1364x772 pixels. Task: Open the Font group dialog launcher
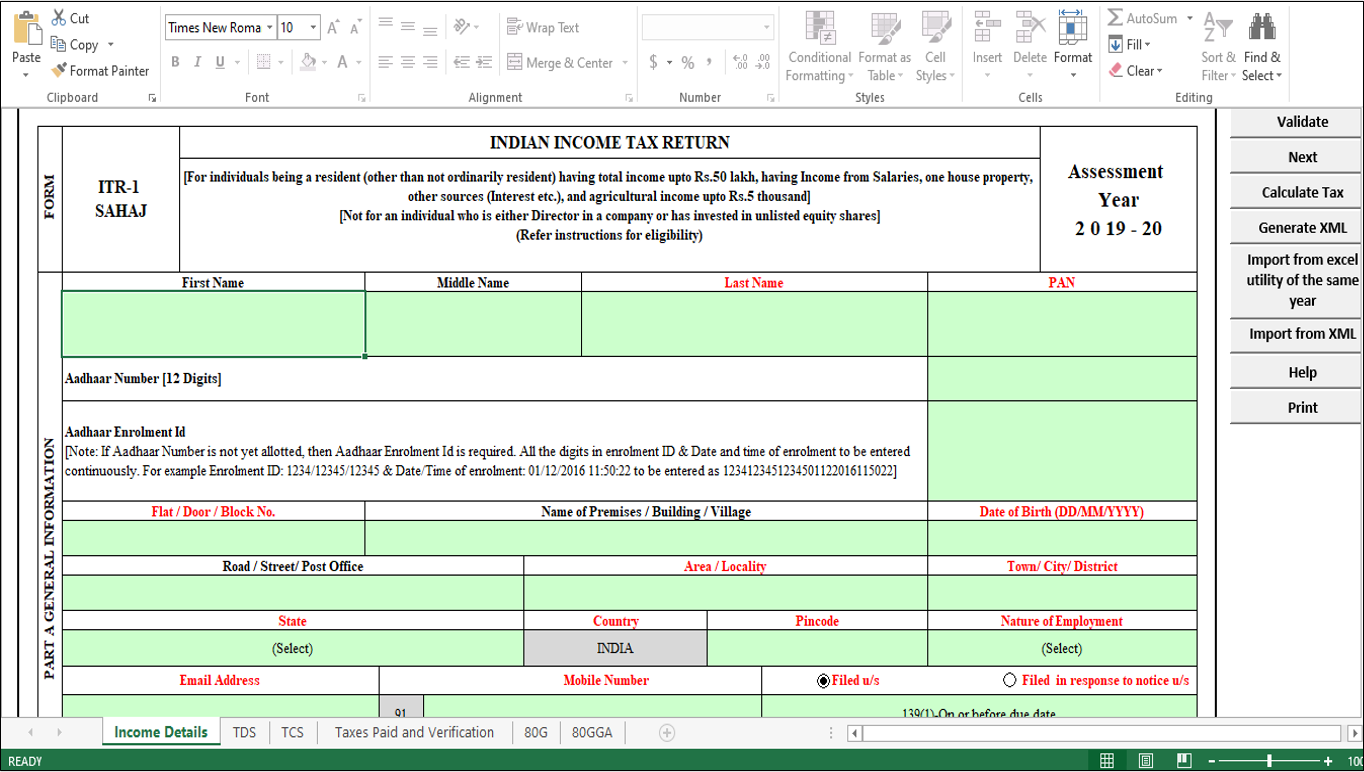(362, 98)
